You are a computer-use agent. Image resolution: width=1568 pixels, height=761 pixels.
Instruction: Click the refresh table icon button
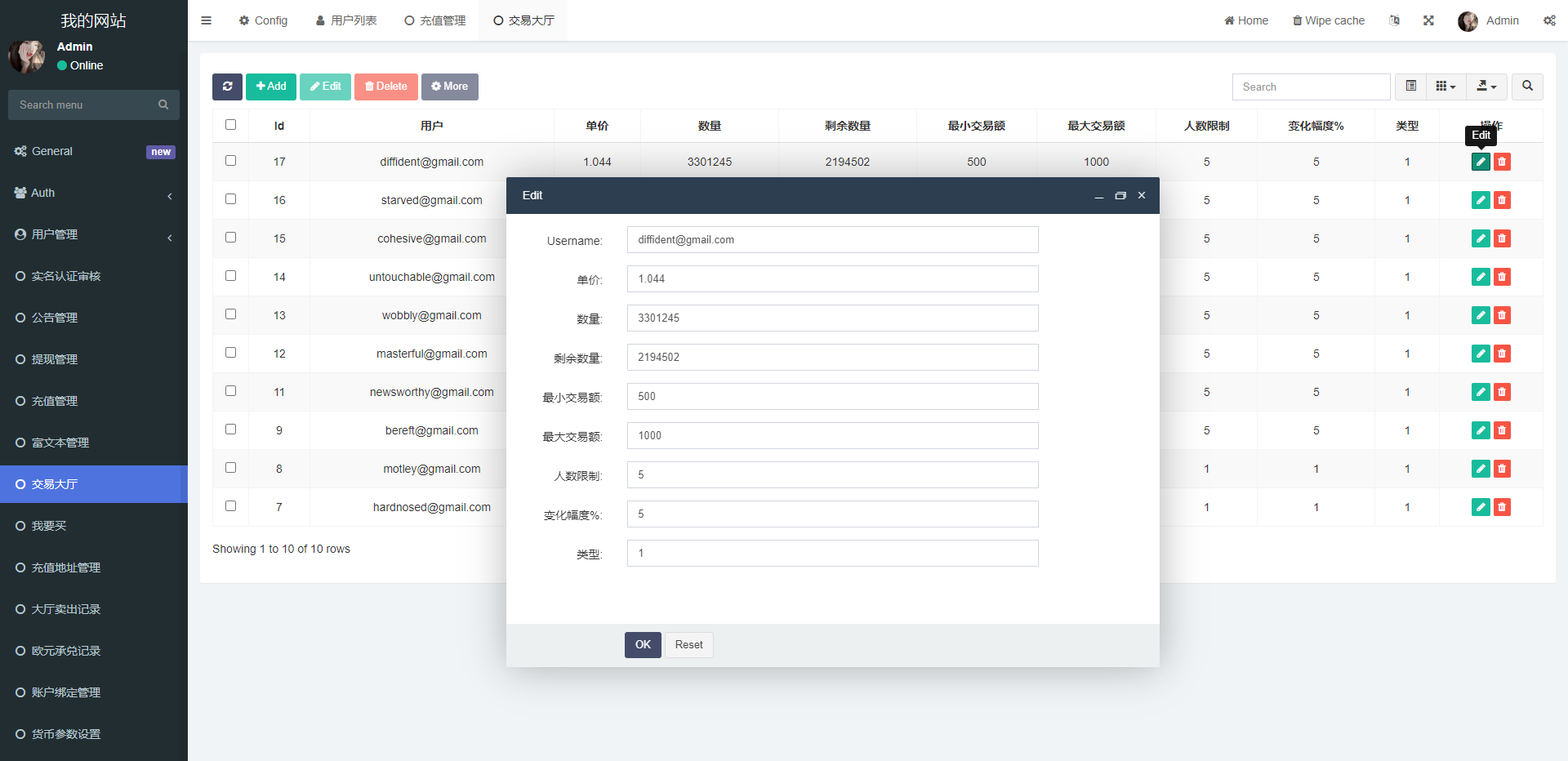227,87
